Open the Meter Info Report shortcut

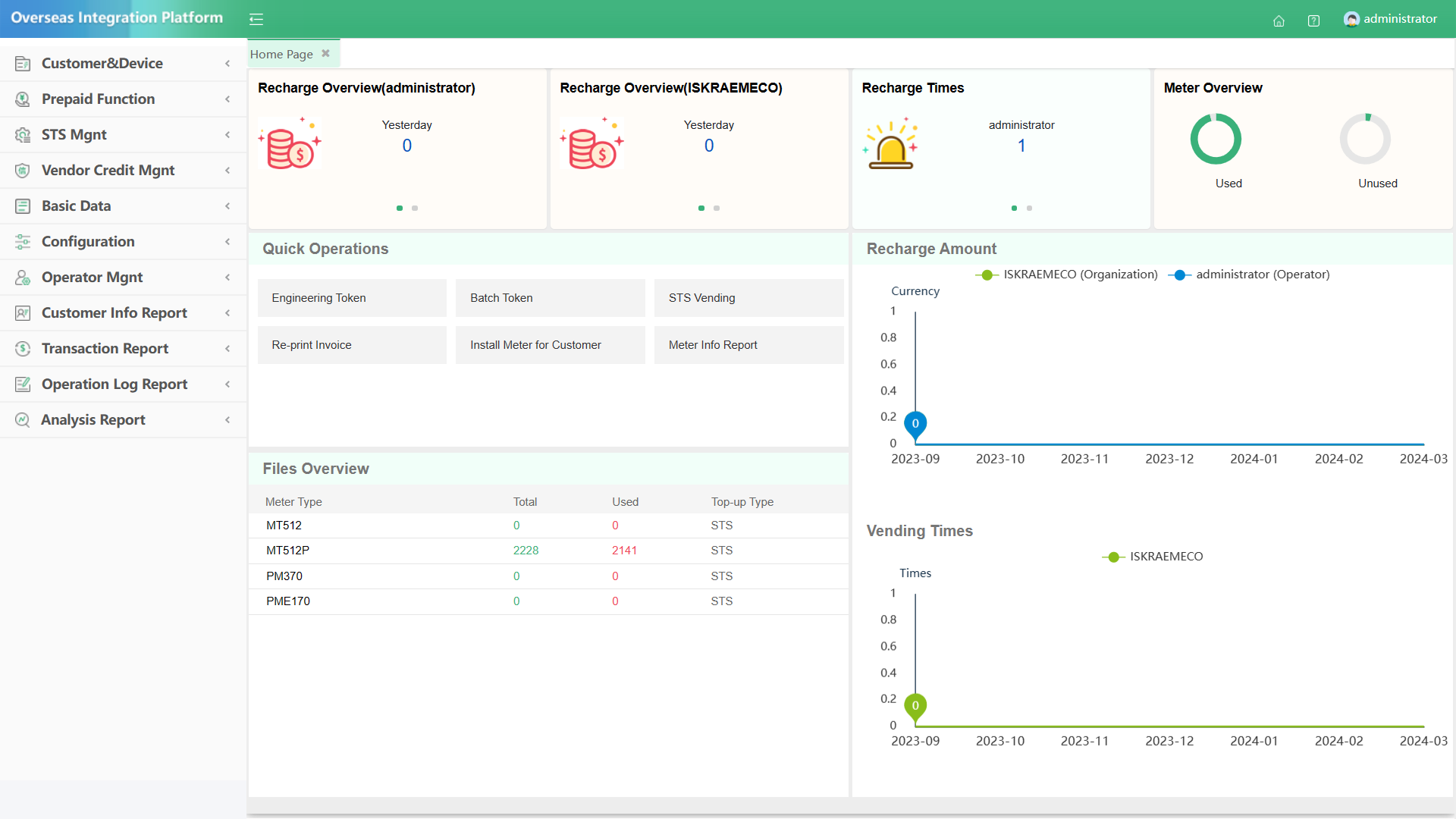click(749, 345)
